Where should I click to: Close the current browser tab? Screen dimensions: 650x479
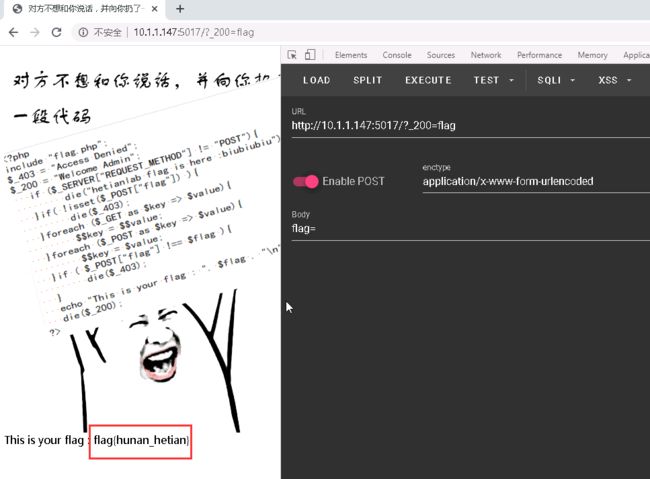point(155,9)
